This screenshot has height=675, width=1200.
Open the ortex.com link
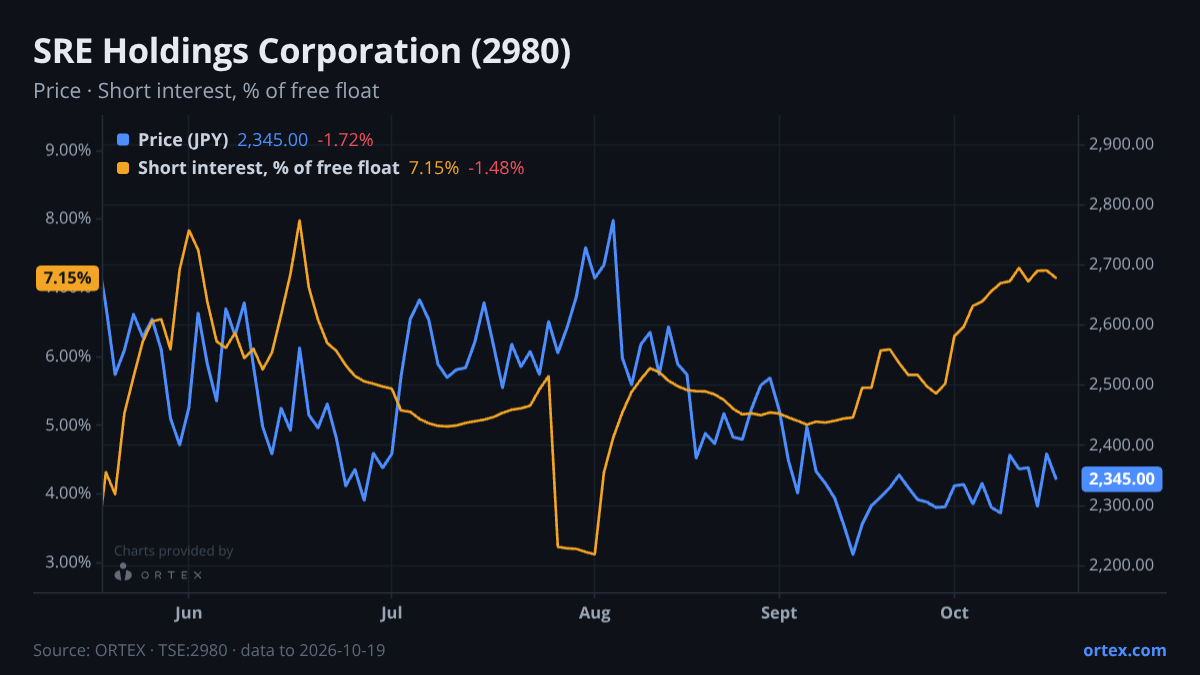1124,650
